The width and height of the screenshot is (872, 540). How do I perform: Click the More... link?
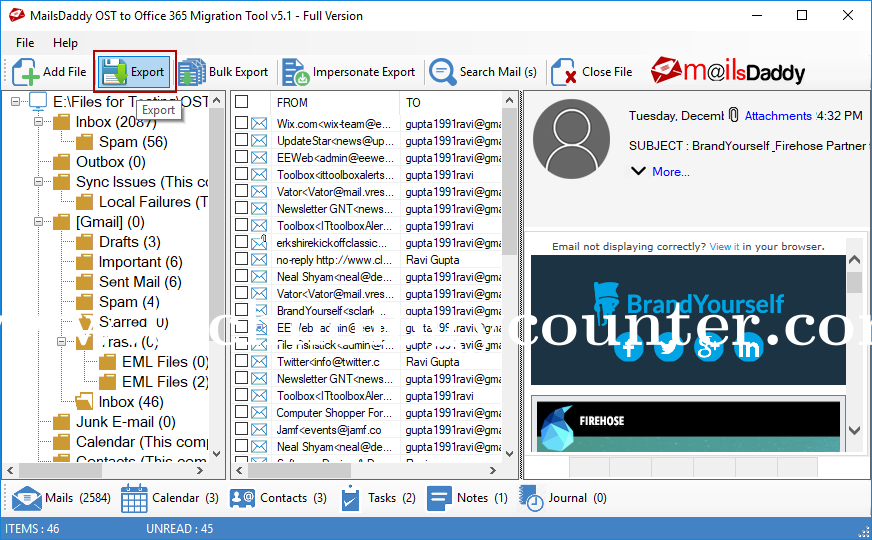pos(671,172)
